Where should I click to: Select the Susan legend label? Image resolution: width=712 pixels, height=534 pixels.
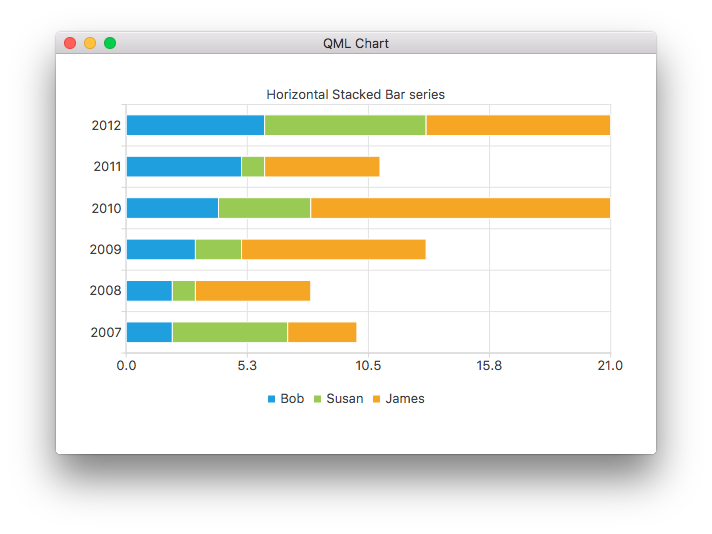pos(345,399)
